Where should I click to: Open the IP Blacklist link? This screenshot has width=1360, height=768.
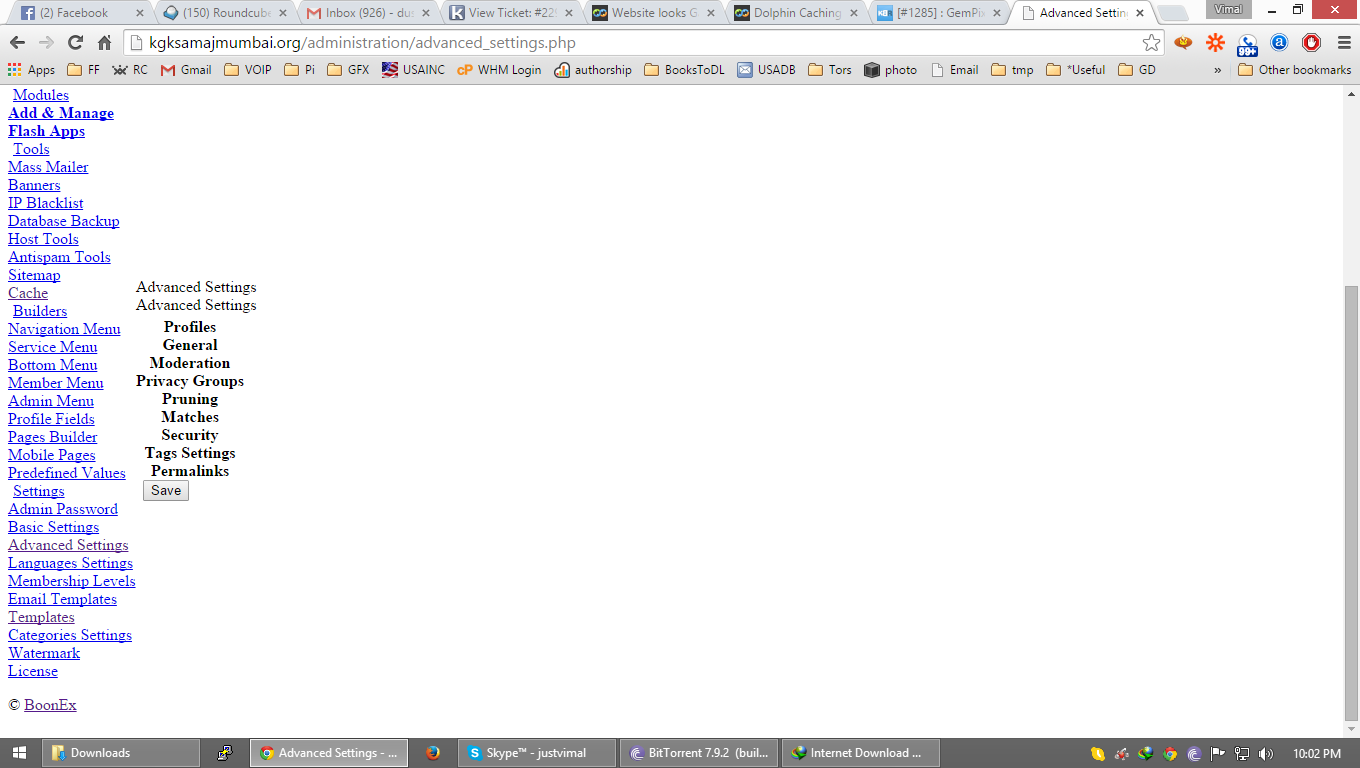point(46,203)
